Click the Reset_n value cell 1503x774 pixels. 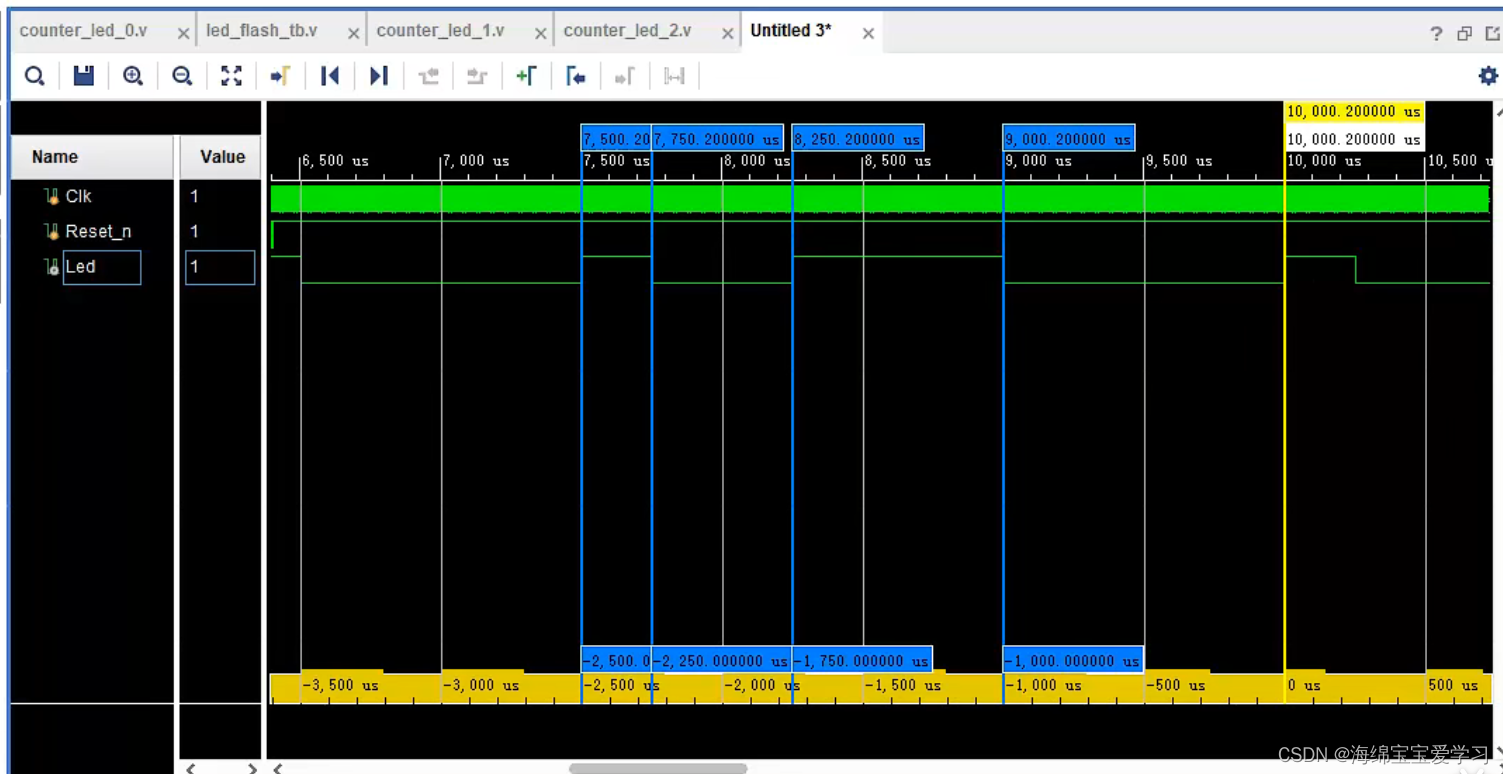click(220, 231)
